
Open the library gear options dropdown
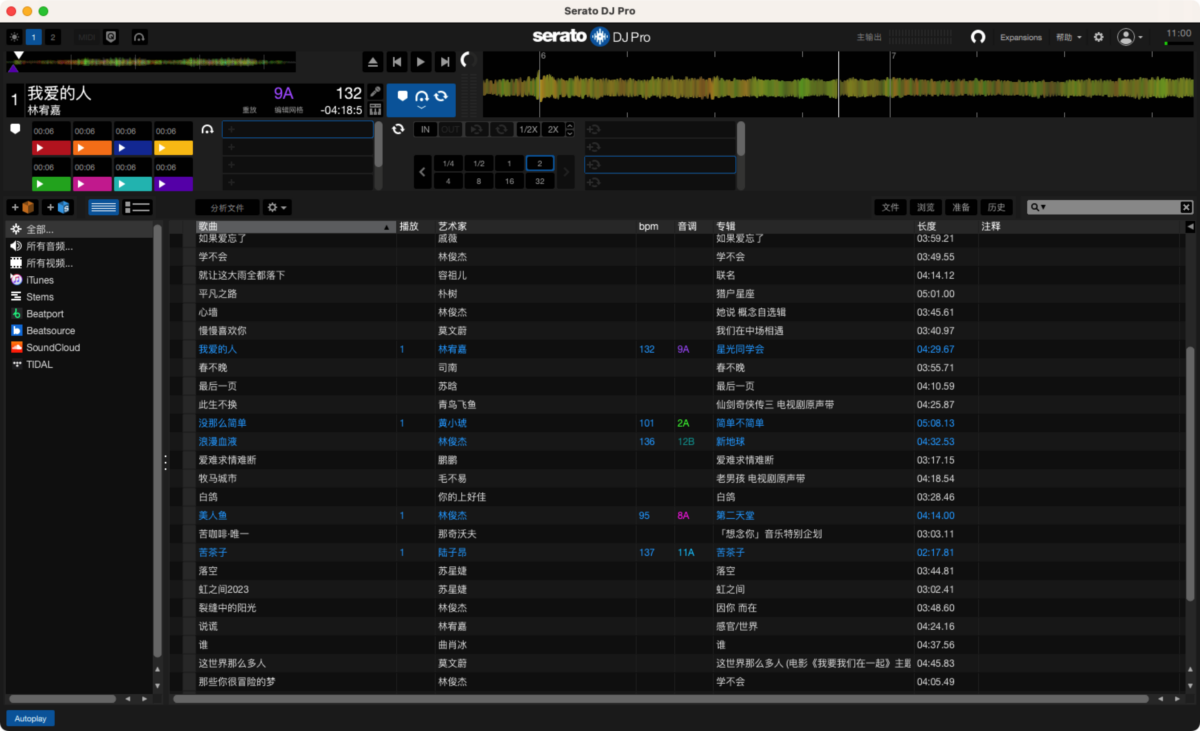click(x=277, y=208)
